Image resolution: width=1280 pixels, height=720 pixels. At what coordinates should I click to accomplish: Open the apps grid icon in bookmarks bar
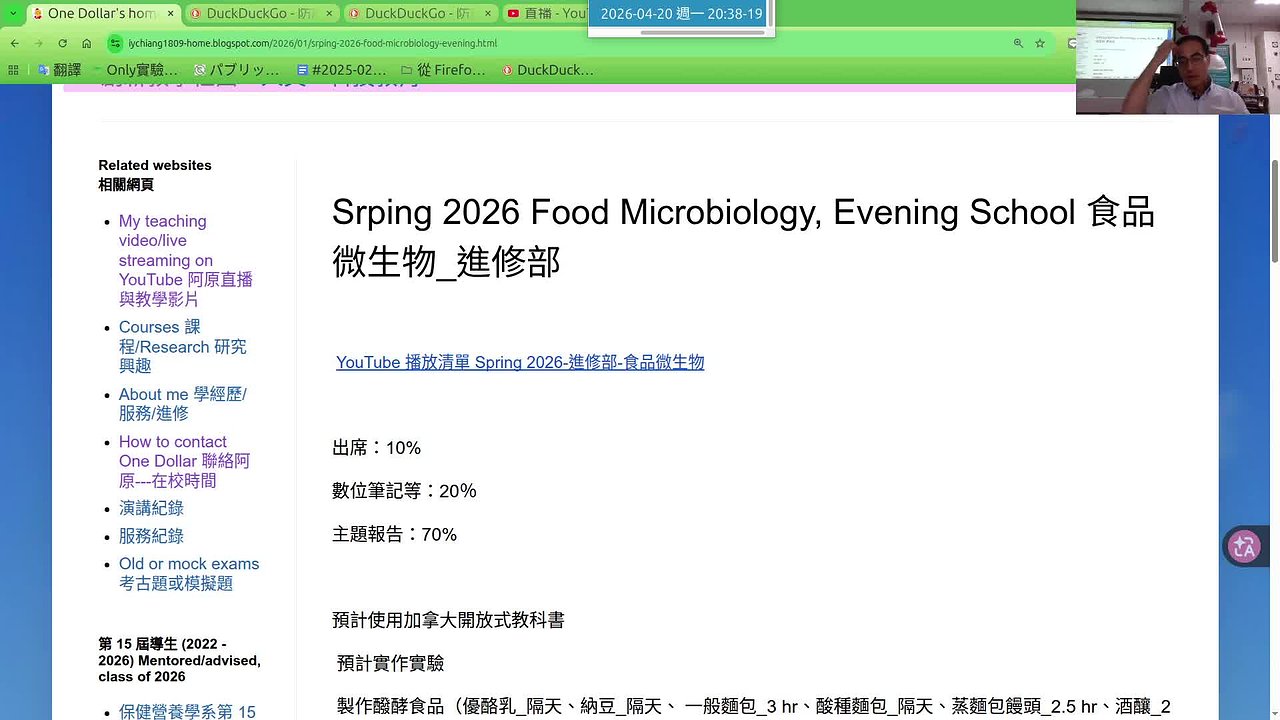pyautogui.click(x=13, y=70)
